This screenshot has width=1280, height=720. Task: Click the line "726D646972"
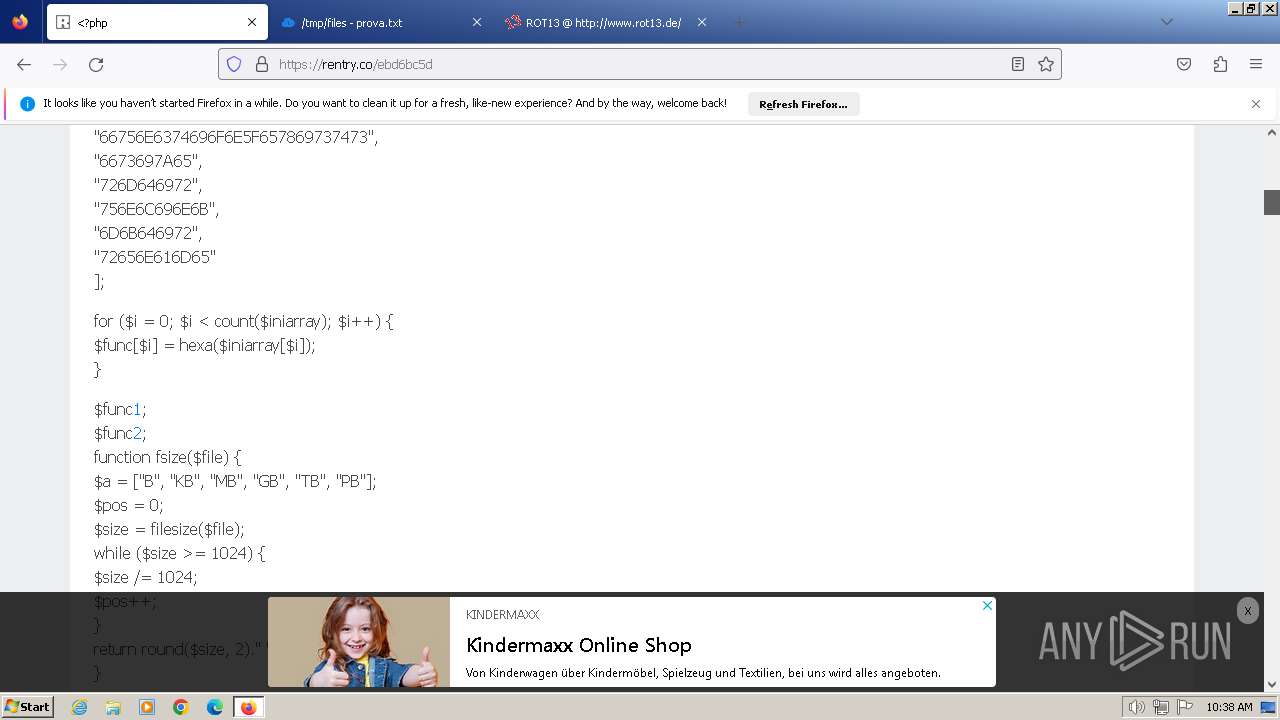(148, 185)
